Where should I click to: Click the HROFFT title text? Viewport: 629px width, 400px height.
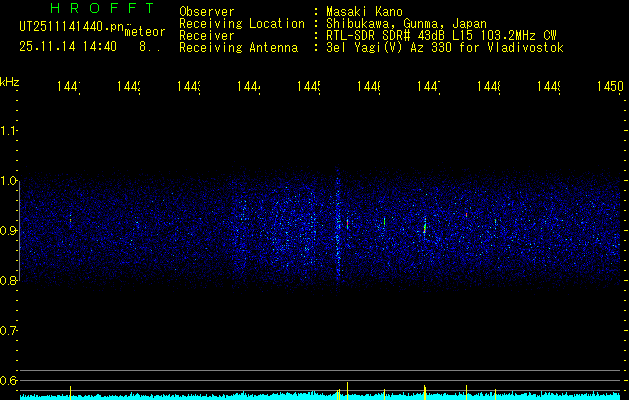102,8
